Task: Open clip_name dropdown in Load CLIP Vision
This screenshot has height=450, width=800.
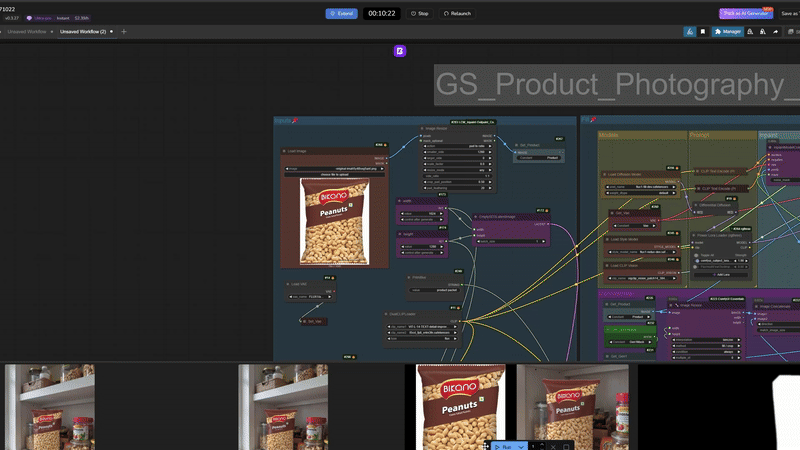Action: 642,279
